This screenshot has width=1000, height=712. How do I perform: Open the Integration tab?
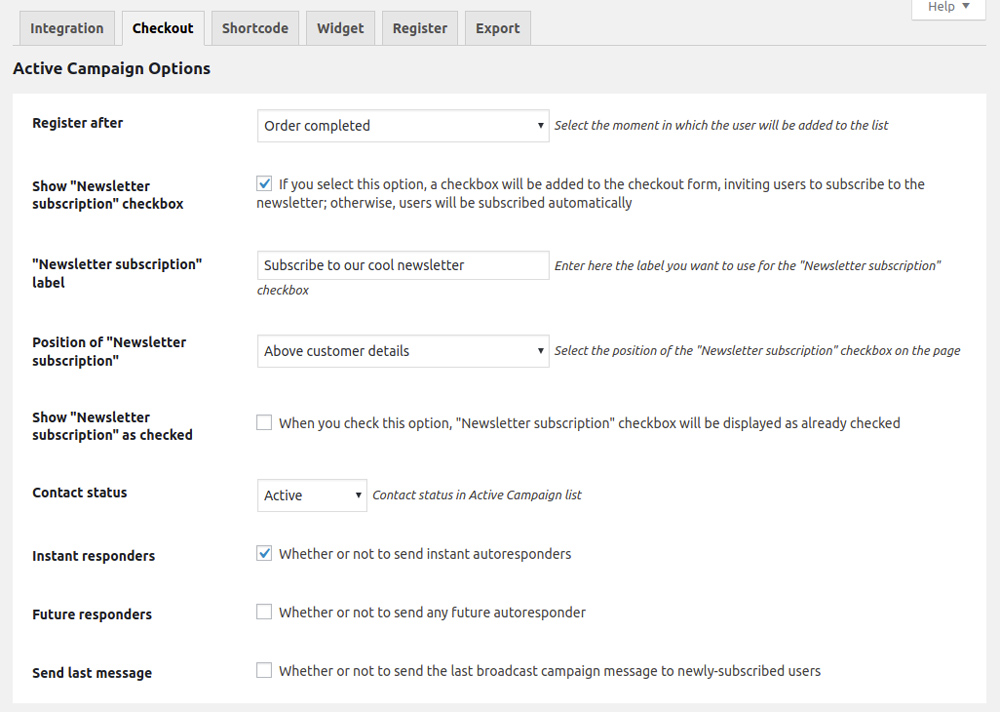[x=67, y=28]
